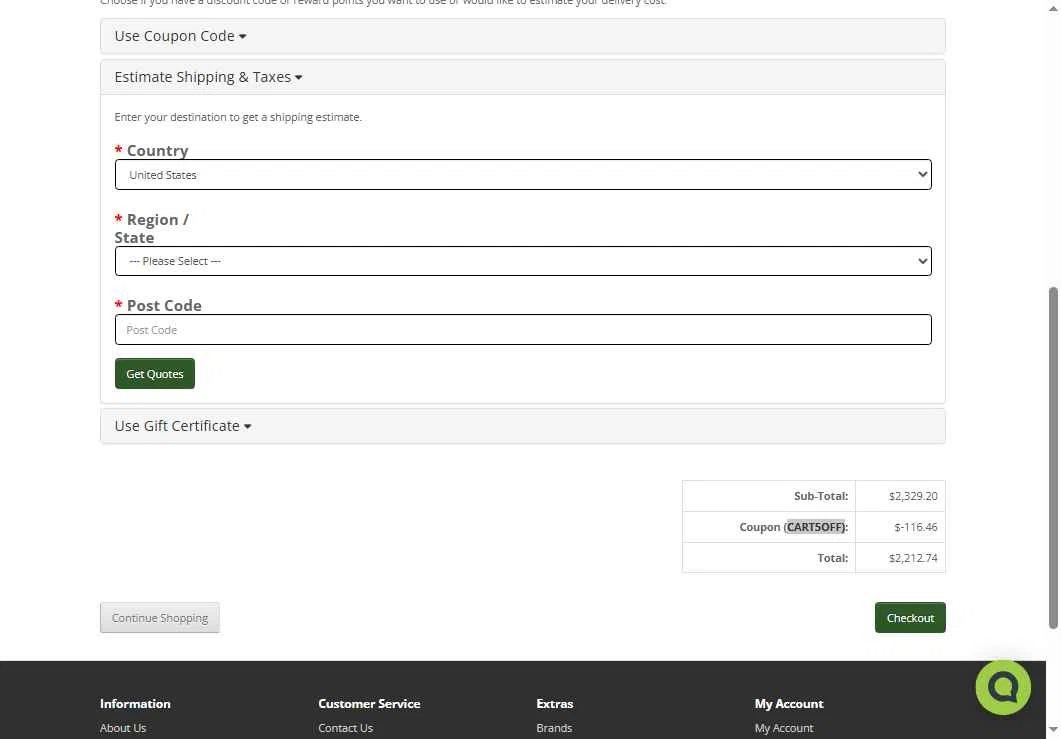Click the Get Quotes button
This screenshot has height=739, width=1061.
point(155,374)
